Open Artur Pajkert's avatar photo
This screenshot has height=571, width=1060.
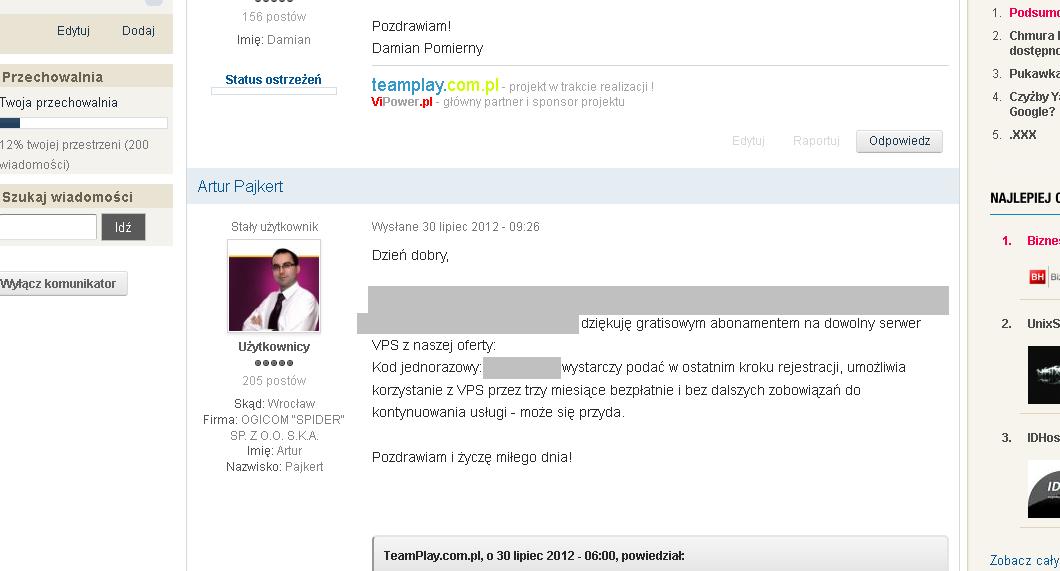point(274,286)
